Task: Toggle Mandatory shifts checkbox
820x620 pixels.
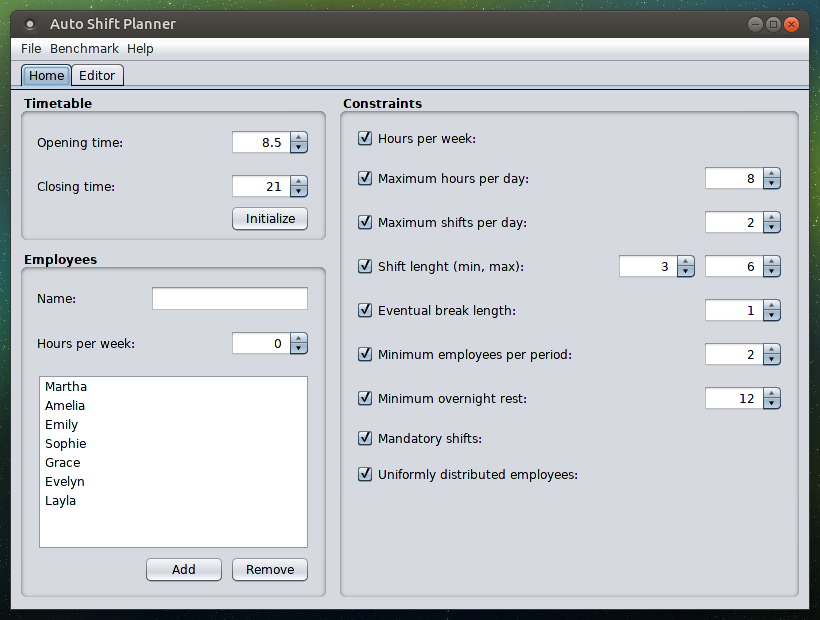Action: [x=365, y=438]
